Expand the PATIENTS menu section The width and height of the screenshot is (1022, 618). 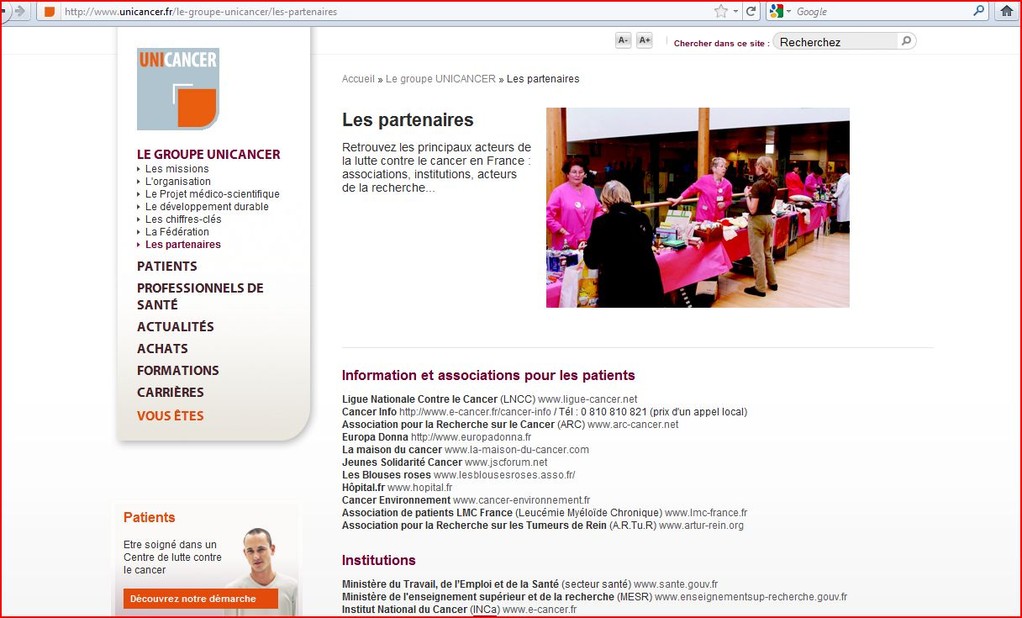167,266
